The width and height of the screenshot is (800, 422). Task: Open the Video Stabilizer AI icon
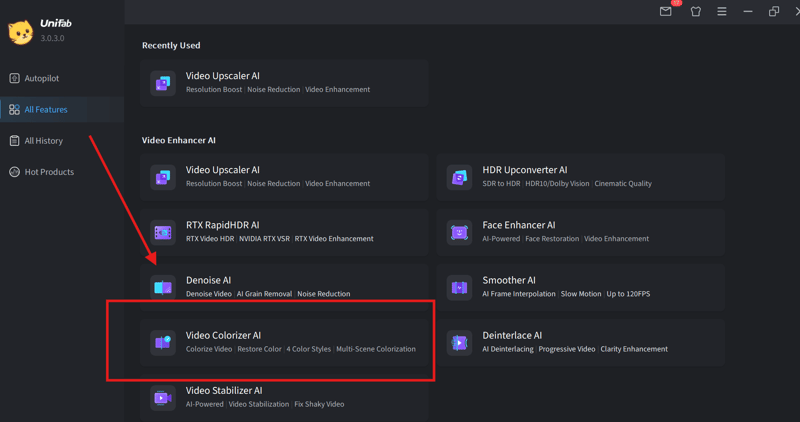tap(162, 397)
